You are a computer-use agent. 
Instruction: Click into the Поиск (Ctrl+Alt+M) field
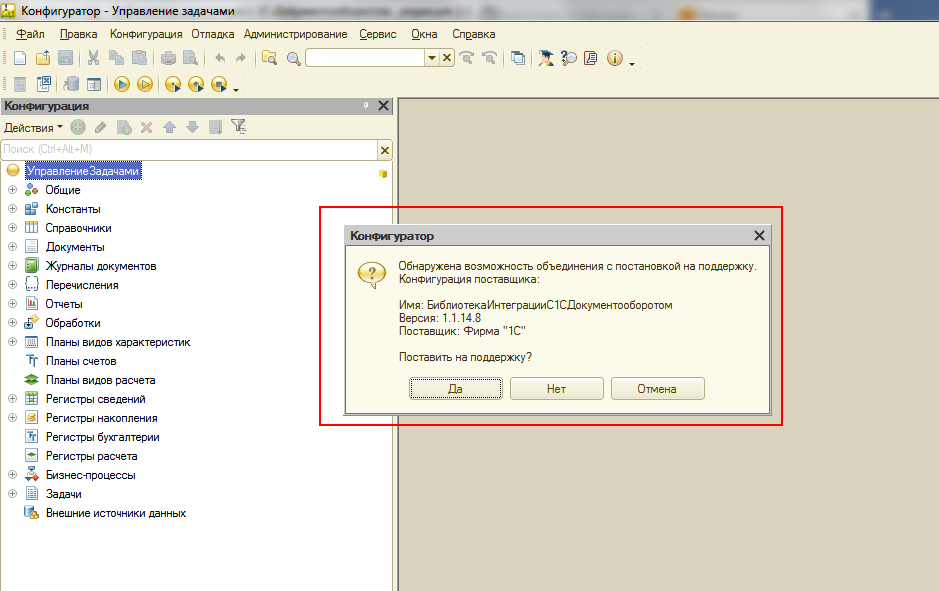[x=189, y=149]
